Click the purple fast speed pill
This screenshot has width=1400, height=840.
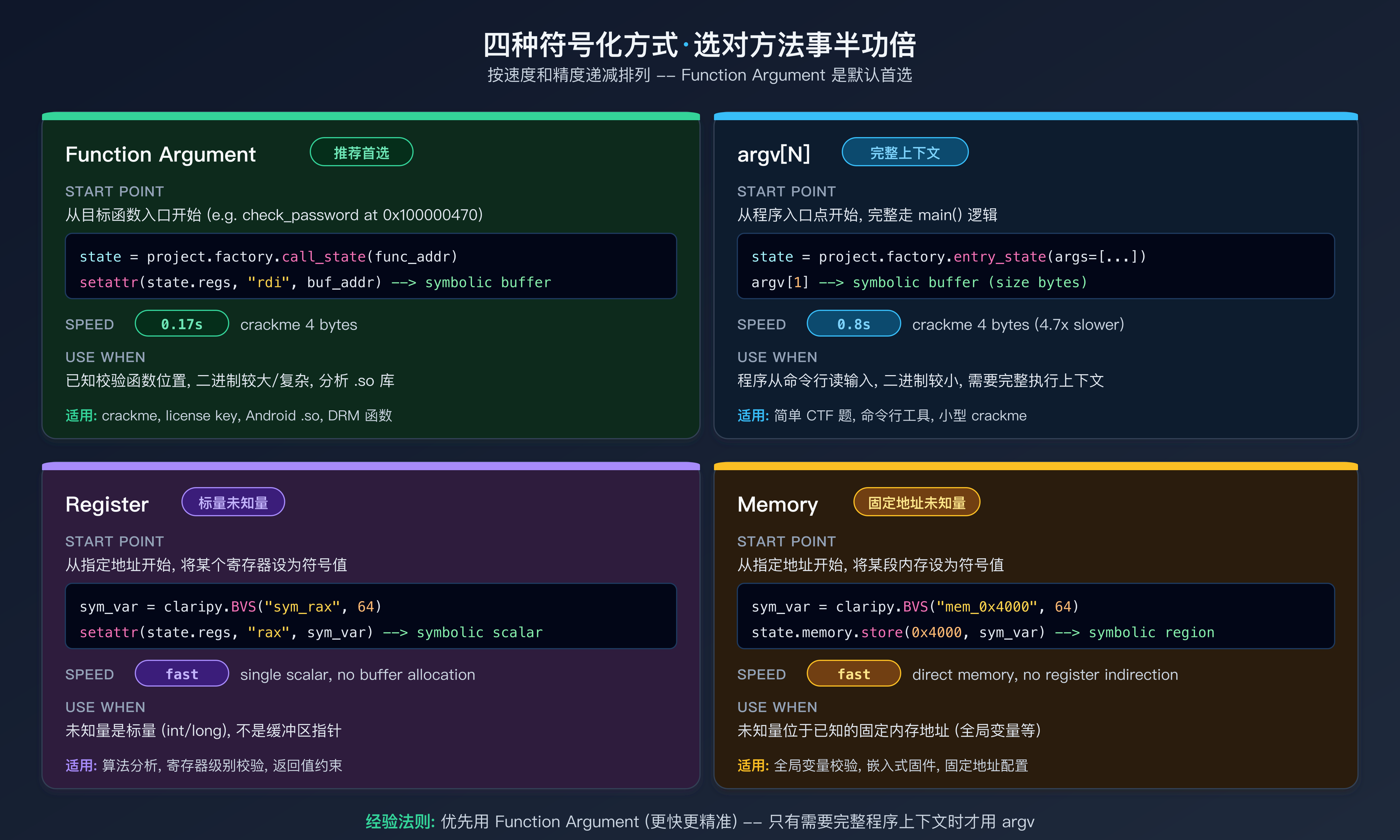(x=182, y=673)
